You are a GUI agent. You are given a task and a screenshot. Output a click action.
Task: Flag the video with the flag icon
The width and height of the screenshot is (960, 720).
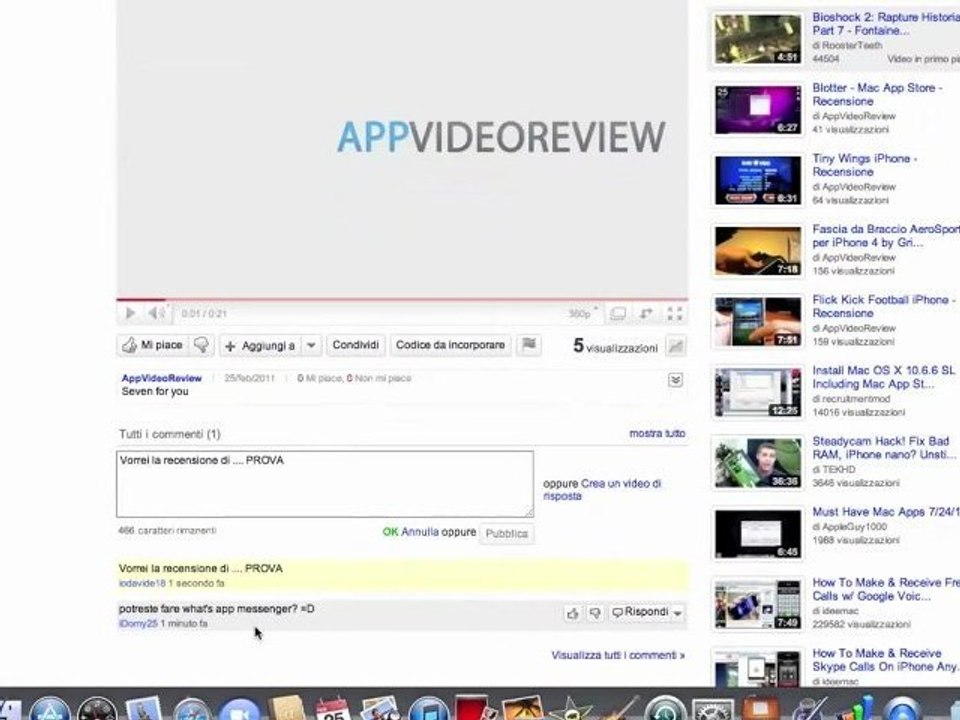[x=529, y=345]
